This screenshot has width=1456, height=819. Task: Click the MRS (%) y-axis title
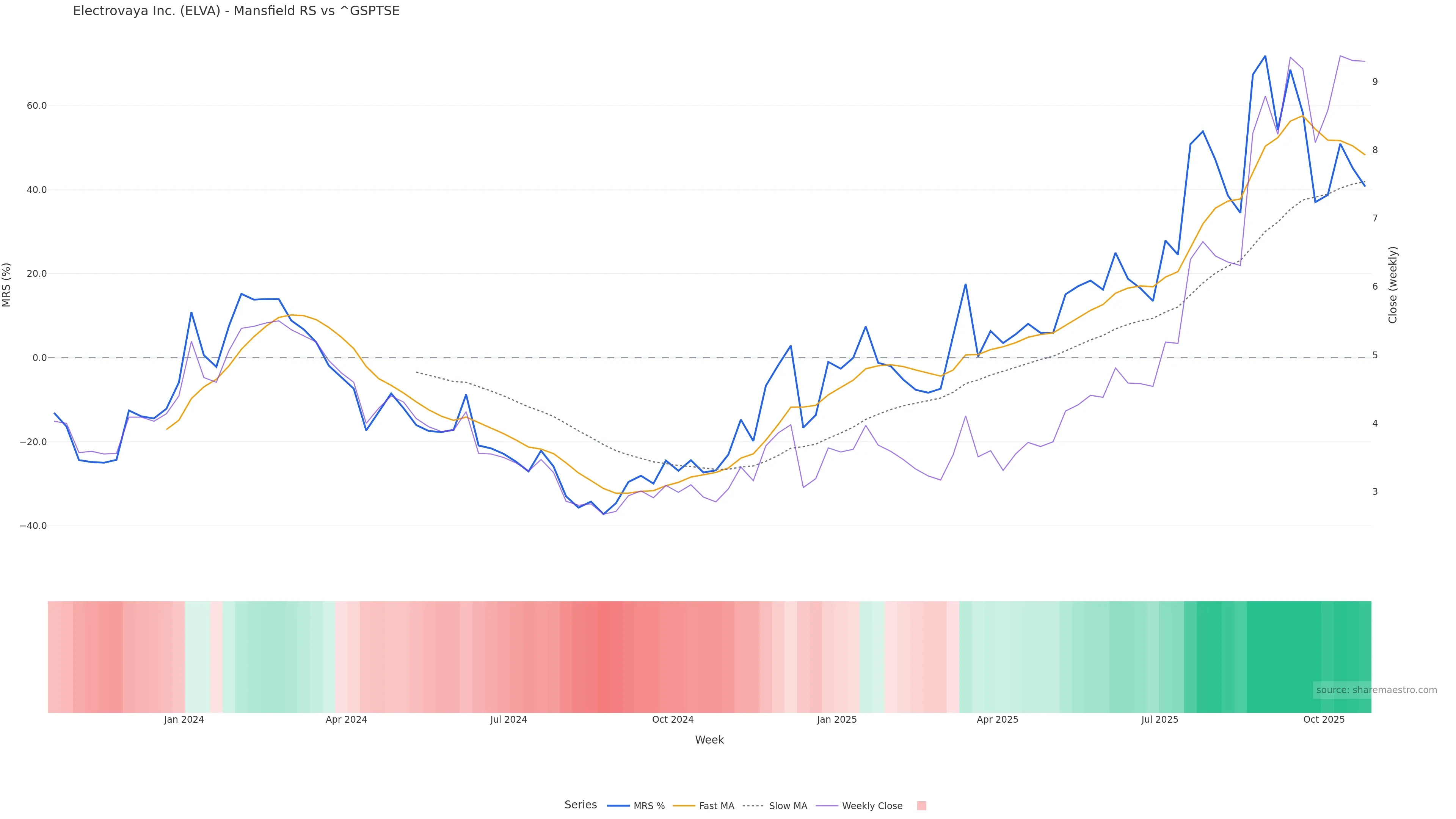pyautogui.click(x=7, y=285)
